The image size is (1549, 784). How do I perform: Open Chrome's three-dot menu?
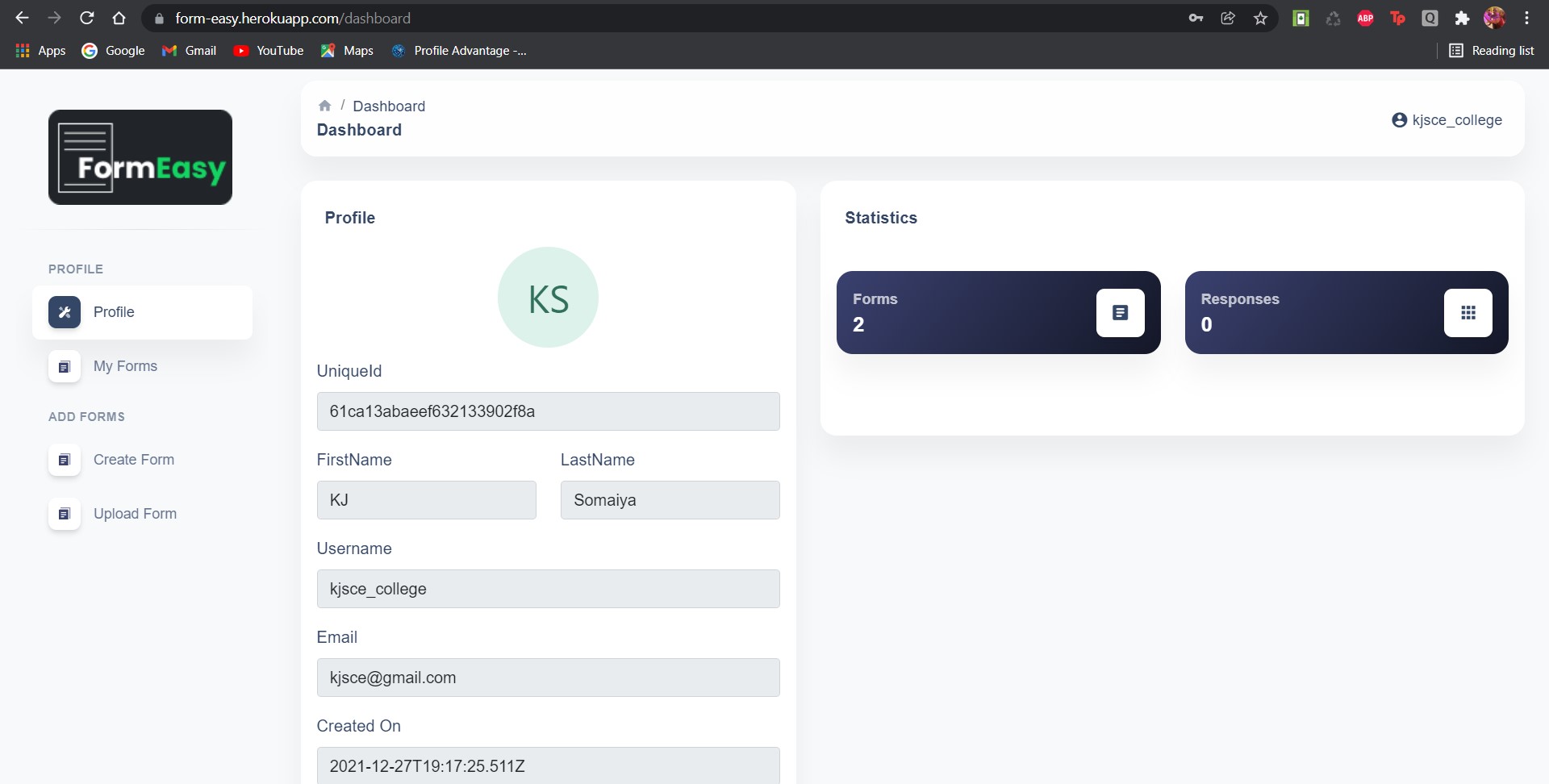tap(1527, 18)
